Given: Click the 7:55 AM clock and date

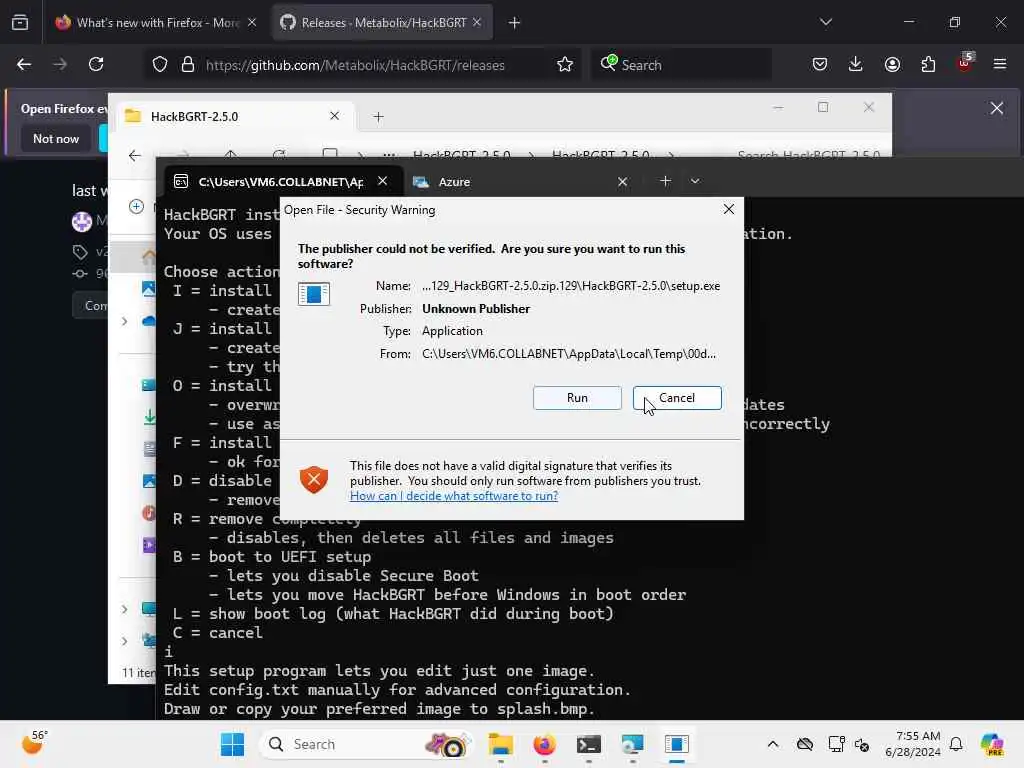Looking at the screenshot, I should click(x=913, y=744).
